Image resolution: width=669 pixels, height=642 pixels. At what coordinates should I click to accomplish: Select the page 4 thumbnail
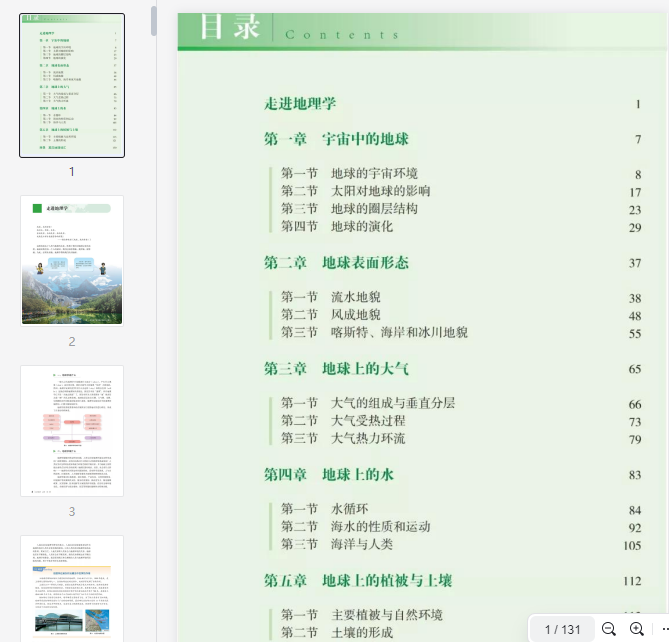point(72,589)
